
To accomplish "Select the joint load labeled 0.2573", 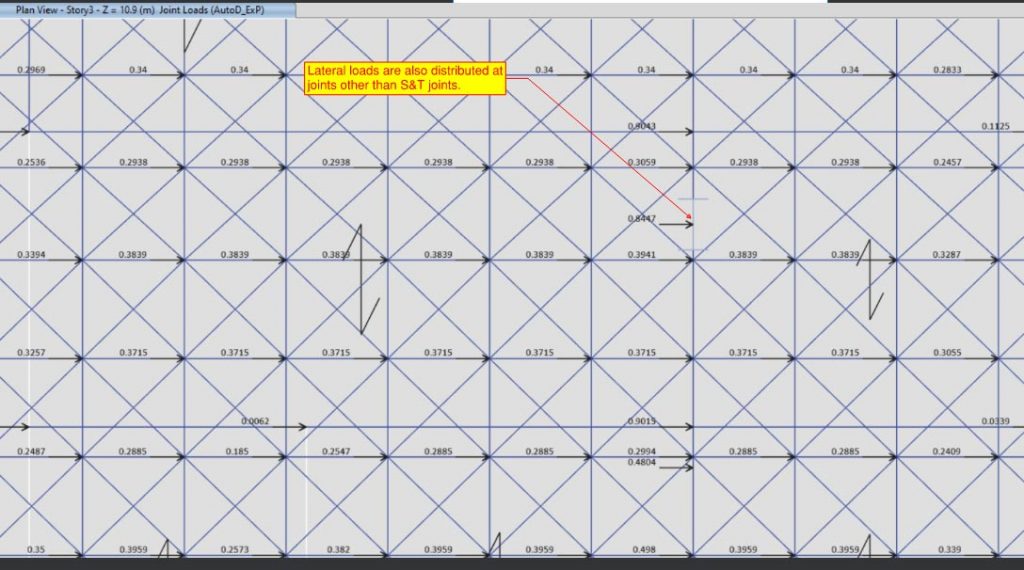I will pyautogui.click(x=236, y=549).
